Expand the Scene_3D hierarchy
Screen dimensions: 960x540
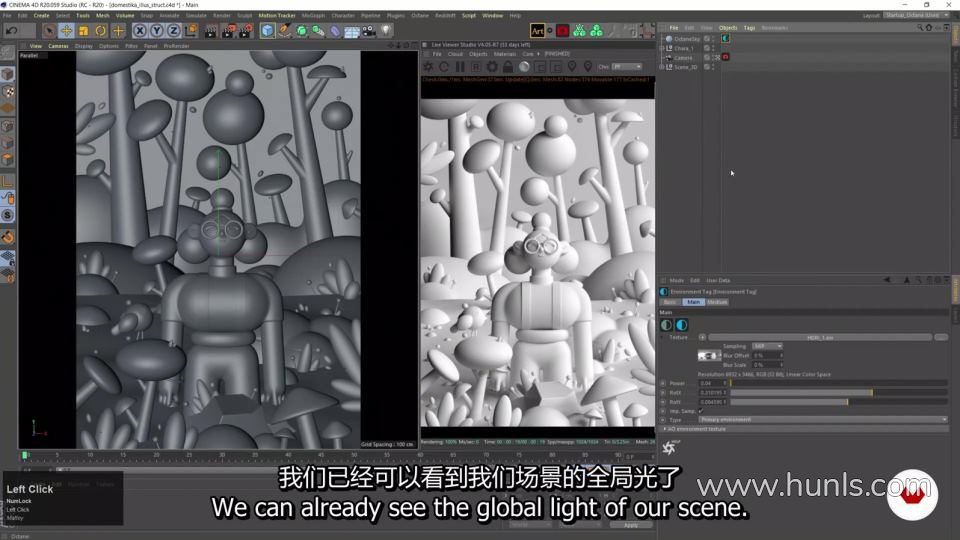[662, 67]
